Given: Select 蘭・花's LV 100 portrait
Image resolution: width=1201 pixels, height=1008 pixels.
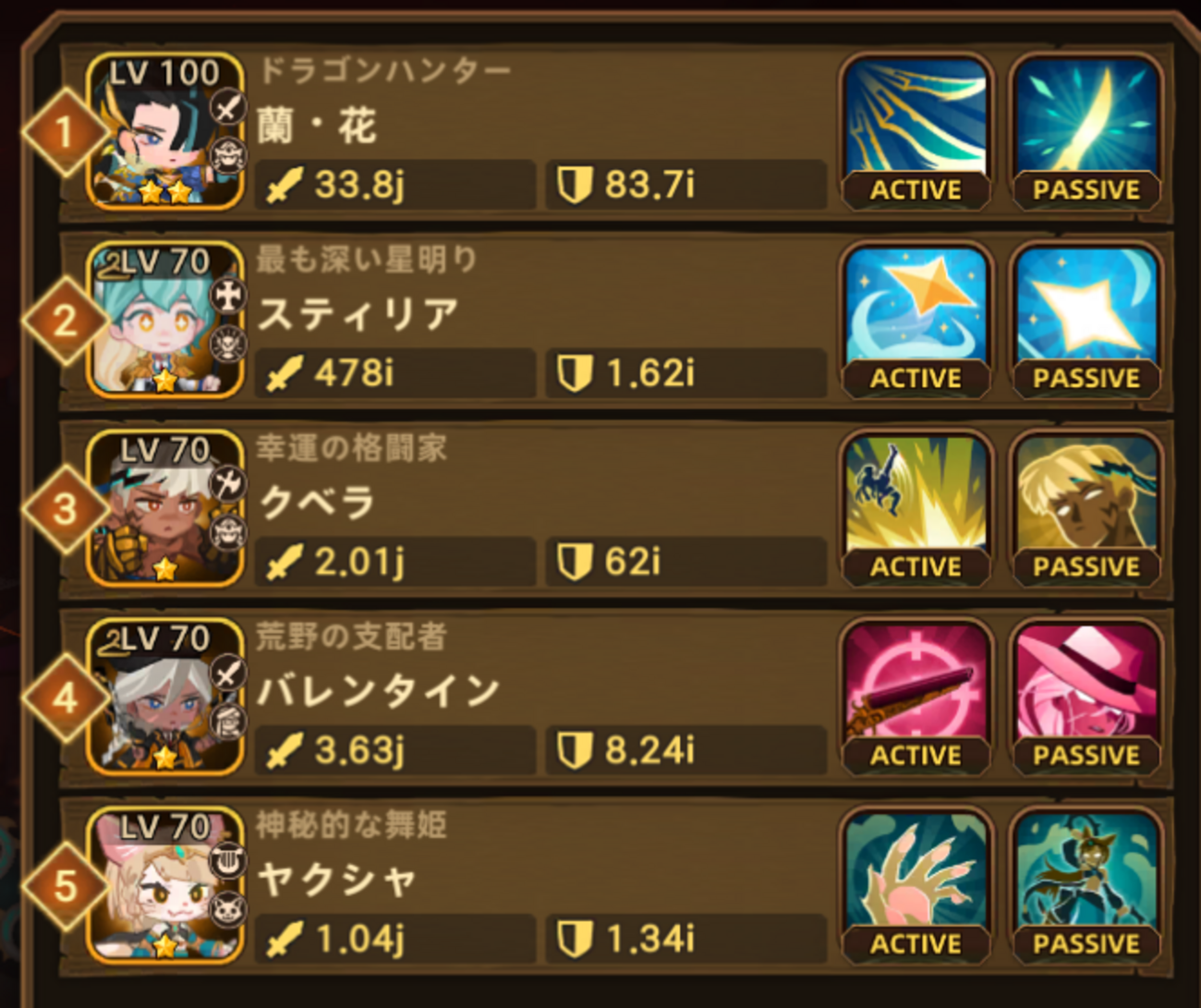Looking at the screenshot, I should coord(165,131).
